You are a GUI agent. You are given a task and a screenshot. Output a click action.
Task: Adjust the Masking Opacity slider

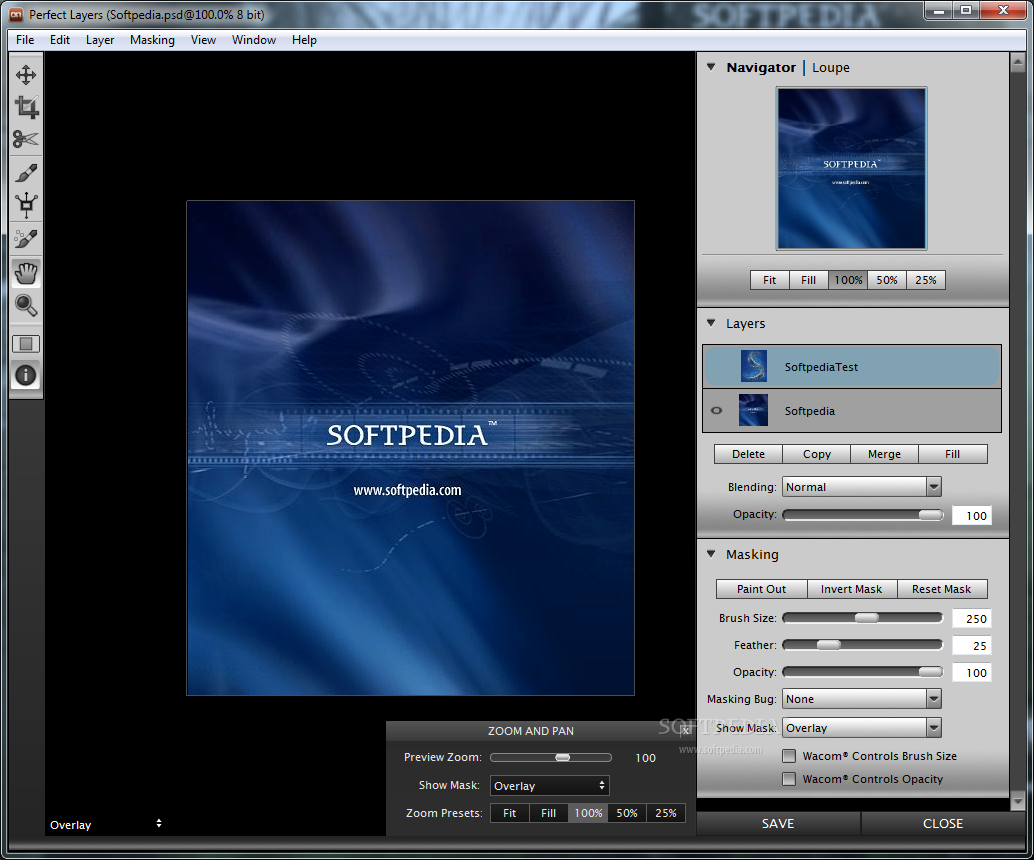click(x=863, y=671)
